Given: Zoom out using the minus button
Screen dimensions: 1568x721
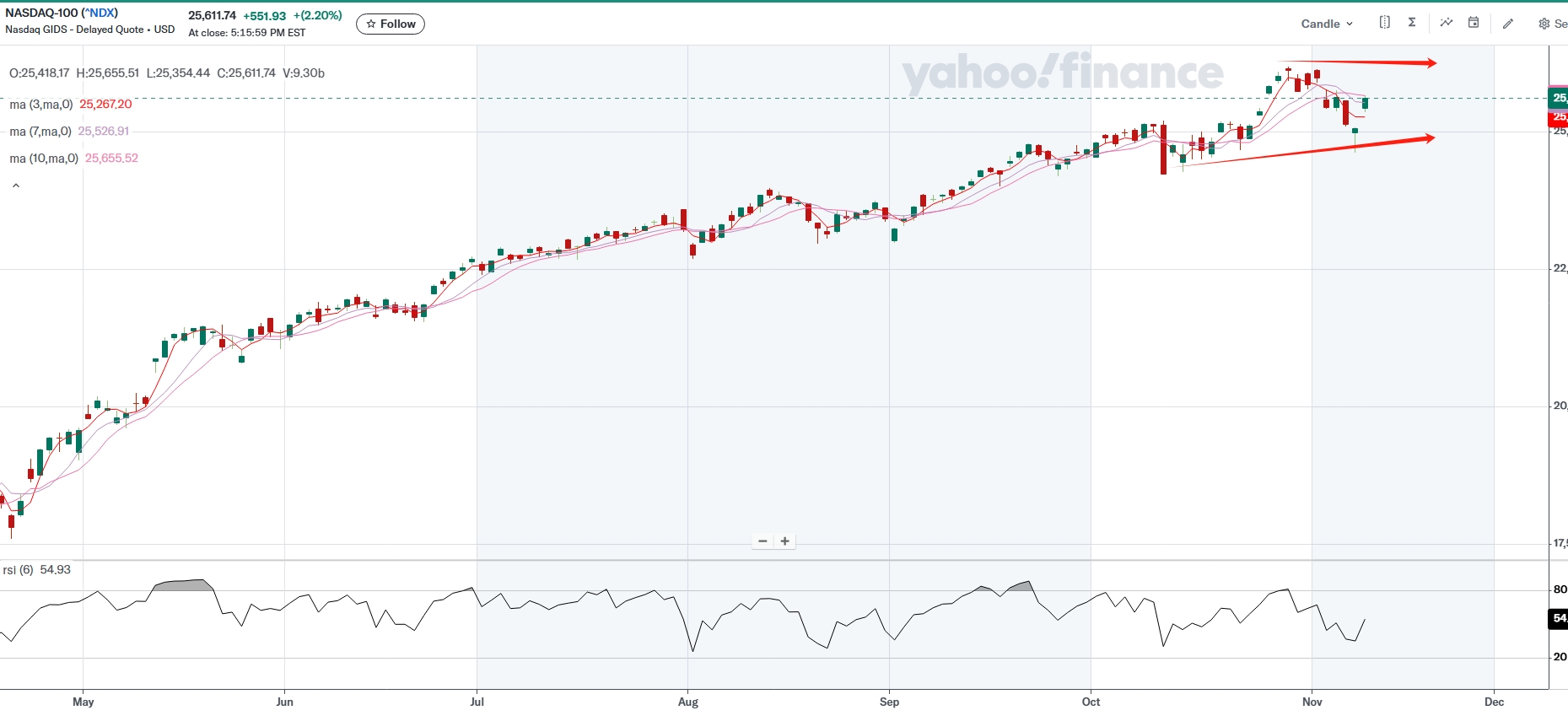Looking at the screenshot, I should [762, 541].
